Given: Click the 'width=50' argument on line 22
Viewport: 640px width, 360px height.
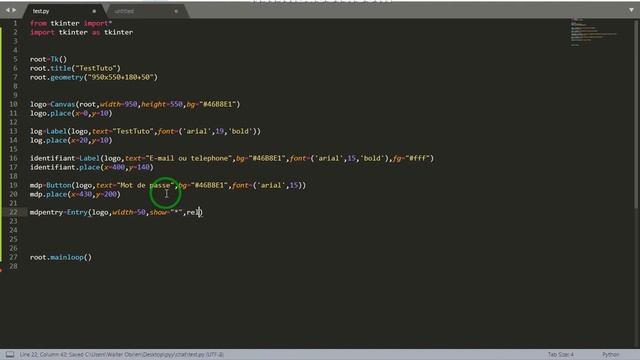Looking at the screenshot, I should [x=129, y=212].
